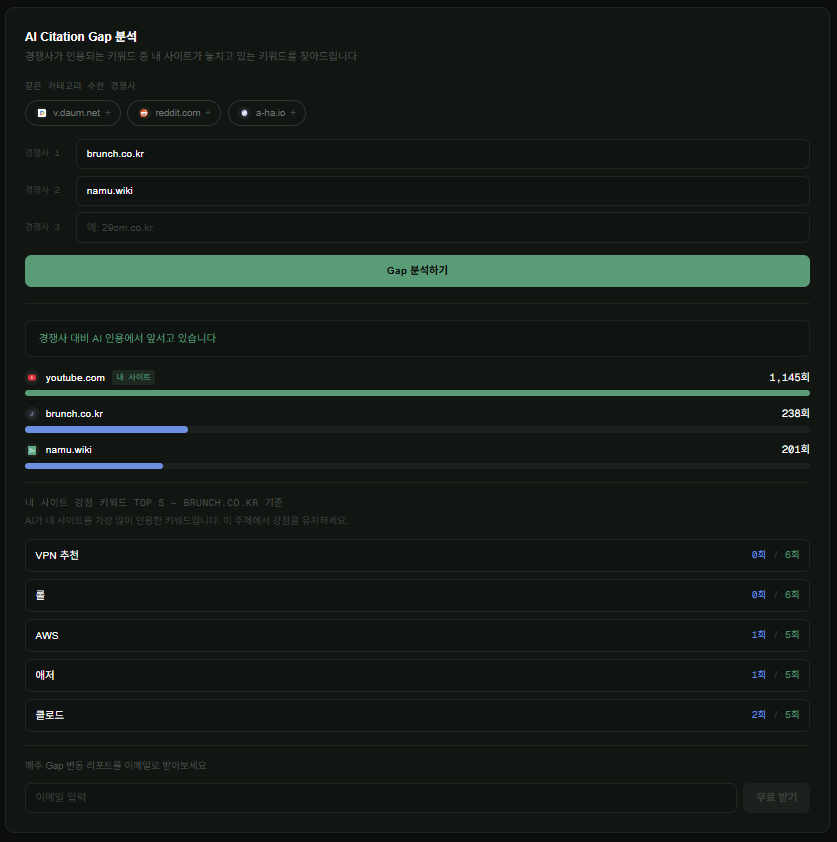Focus the competitor 2 field namu.wiki

pos(442,191)
